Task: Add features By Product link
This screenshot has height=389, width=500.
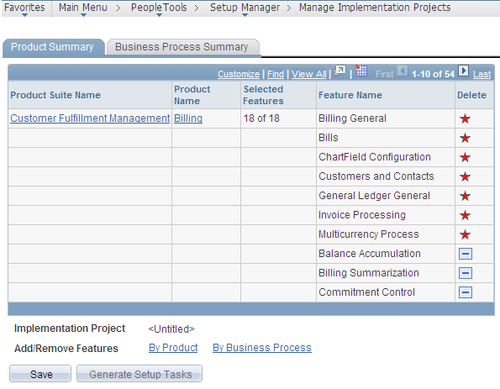Action: pos(173,348)
